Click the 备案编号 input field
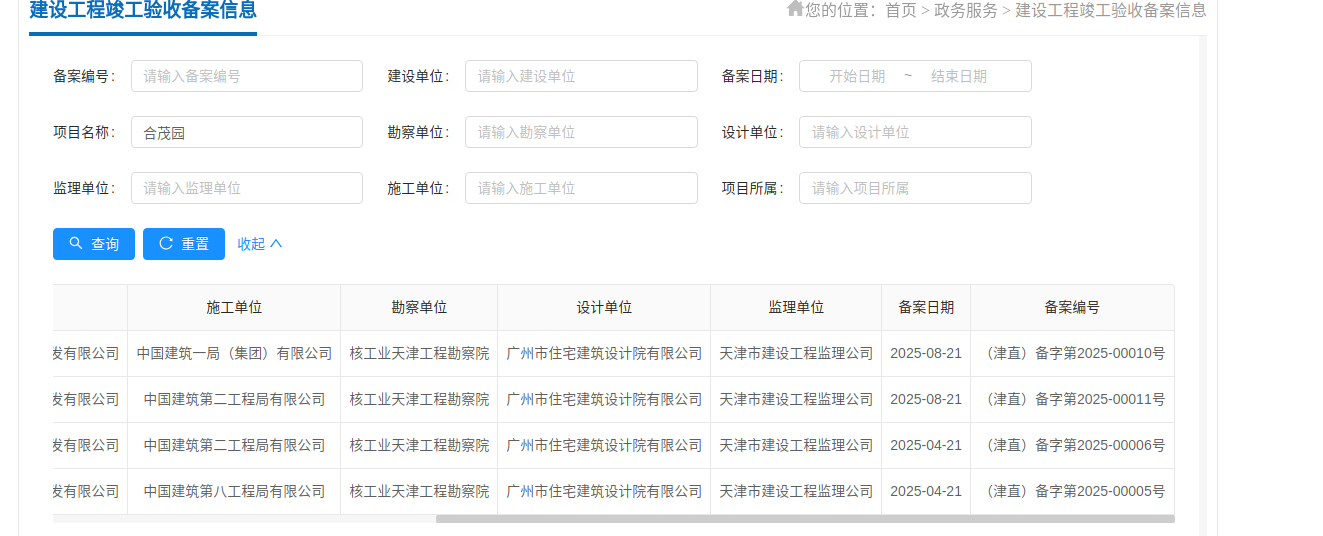This screenshot has width=1323, height=536. (x=247, y=76)
